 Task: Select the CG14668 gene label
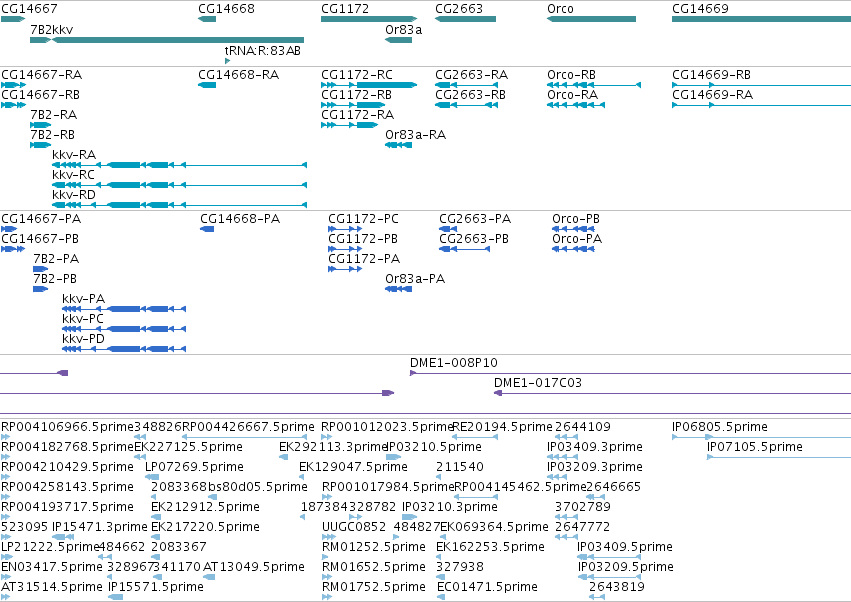(x=226, y=9)
